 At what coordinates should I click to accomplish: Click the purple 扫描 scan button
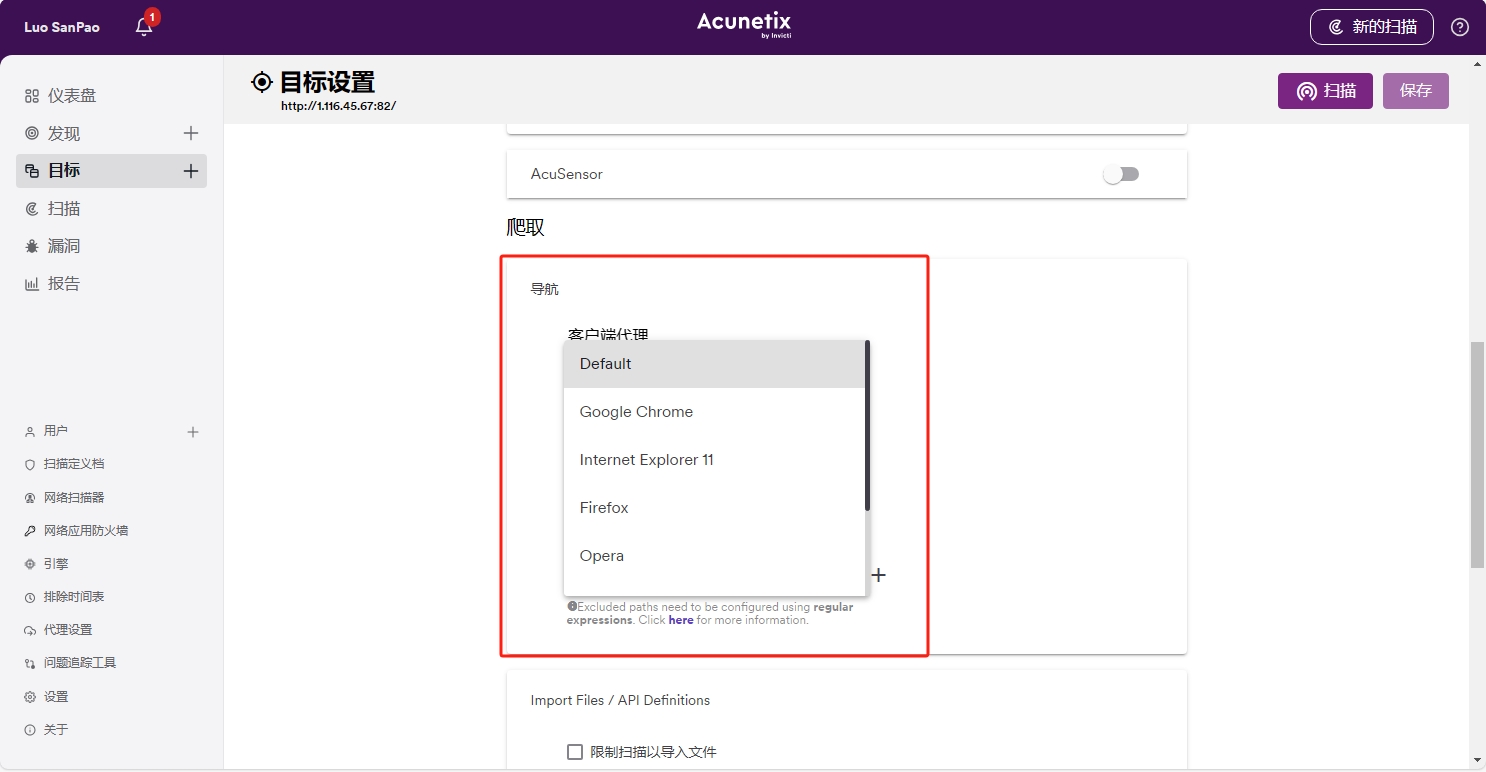(1325, 91)
